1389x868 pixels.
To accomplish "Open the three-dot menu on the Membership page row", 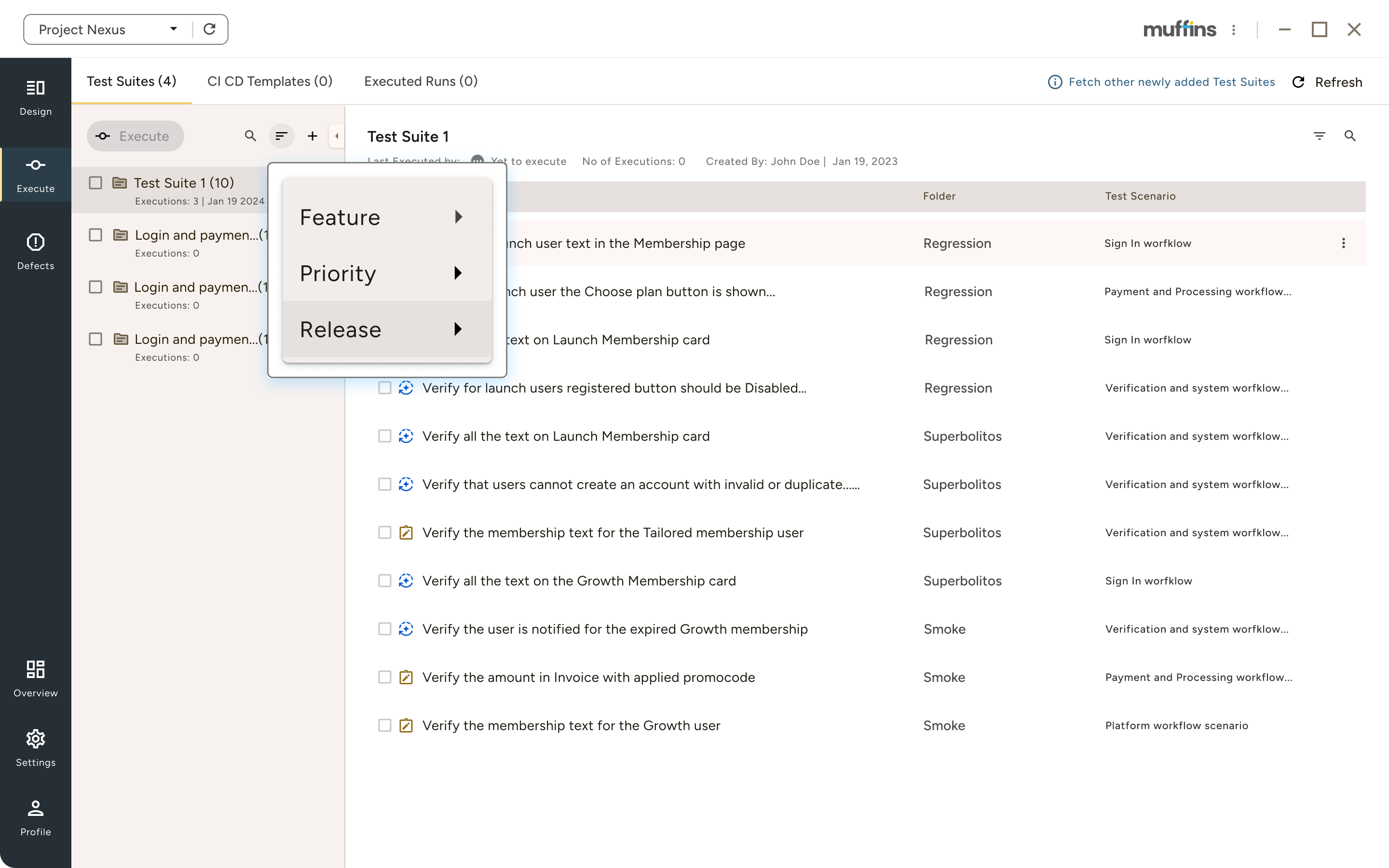I will point(1344,243).
